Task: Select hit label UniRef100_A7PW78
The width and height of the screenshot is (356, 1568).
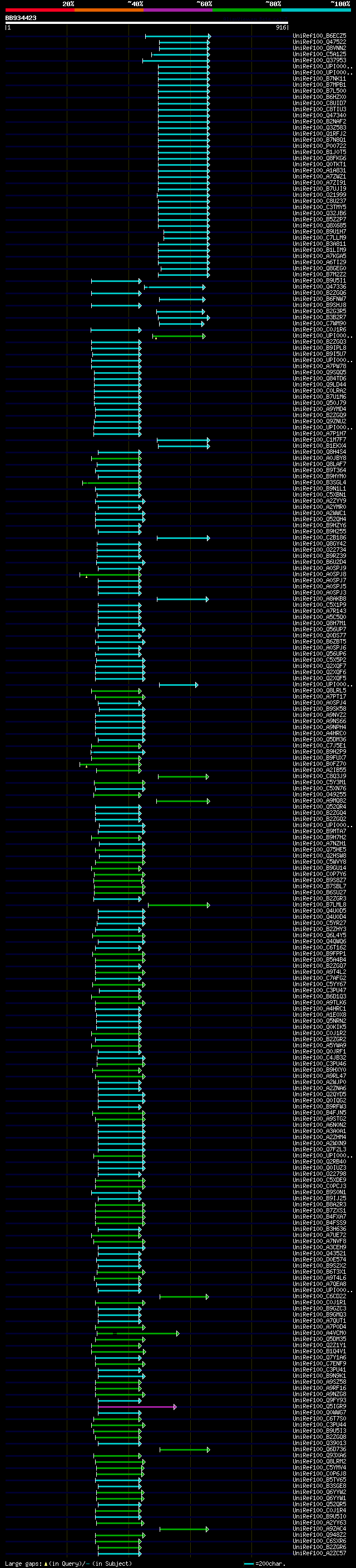Action: [x=319, y=367]
